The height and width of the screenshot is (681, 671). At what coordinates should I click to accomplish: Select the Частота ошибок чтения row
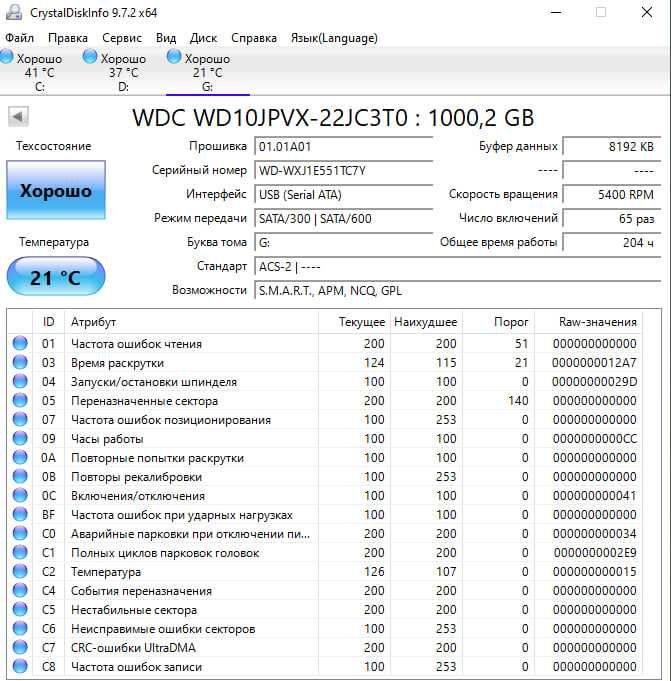(325, 343)
